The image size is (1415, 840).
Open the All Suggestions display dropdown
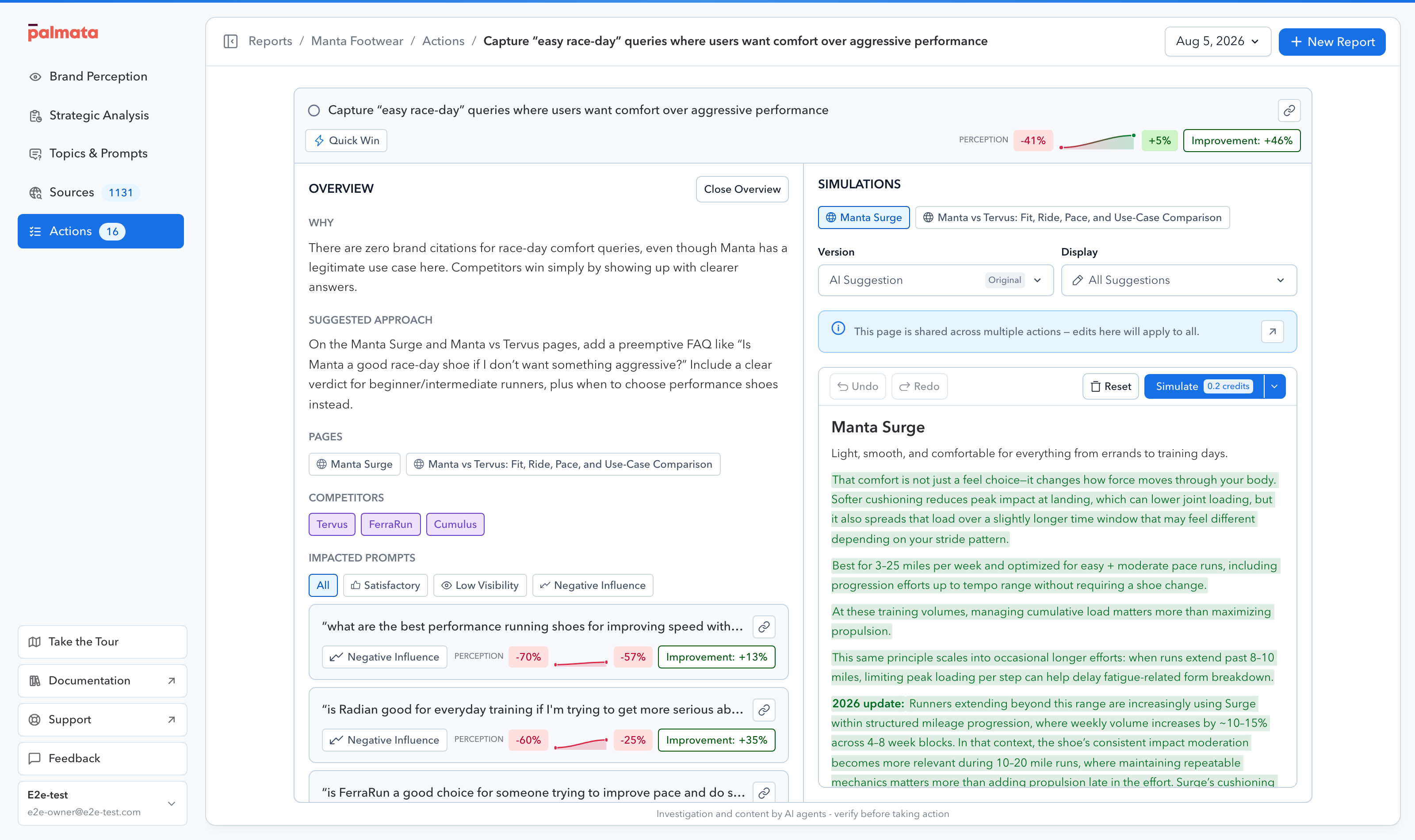click(1178, 280)
